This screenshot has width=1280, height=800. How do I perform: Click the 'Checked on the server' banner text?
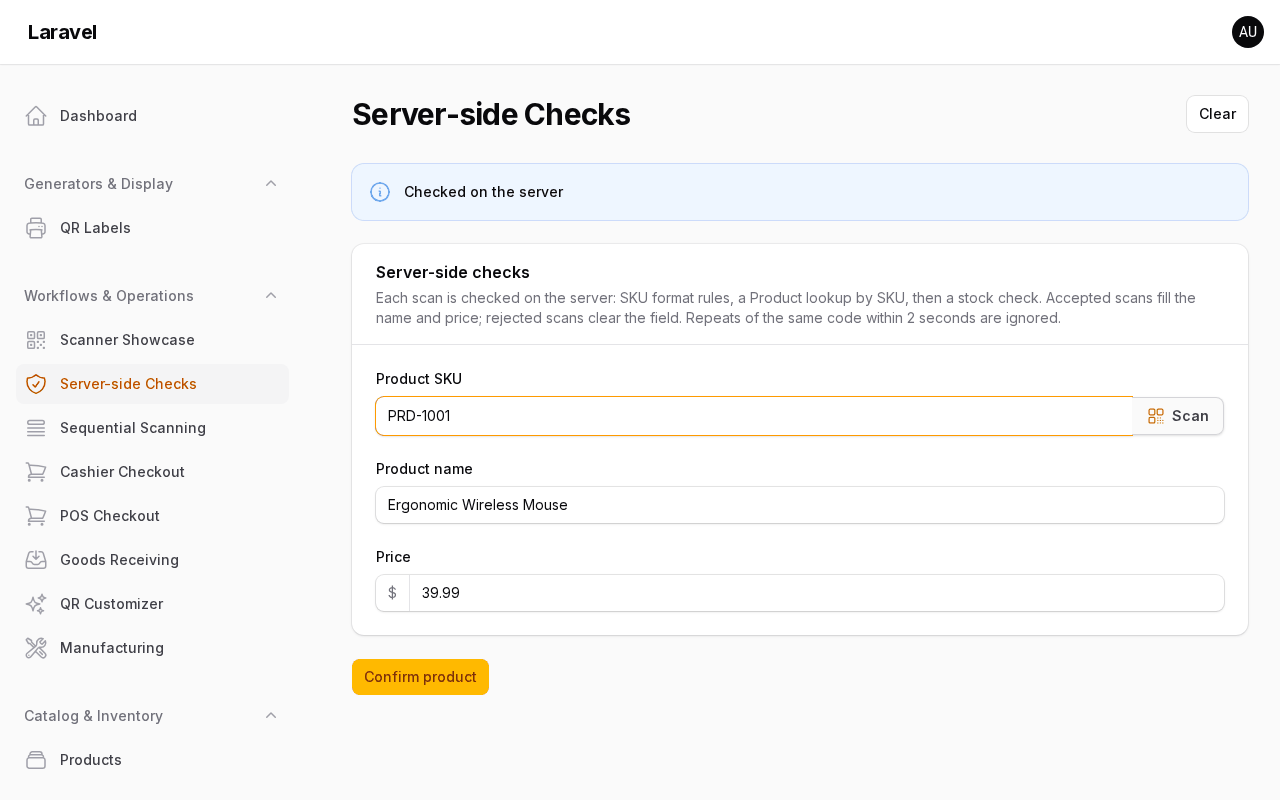(x=483, y=192)
